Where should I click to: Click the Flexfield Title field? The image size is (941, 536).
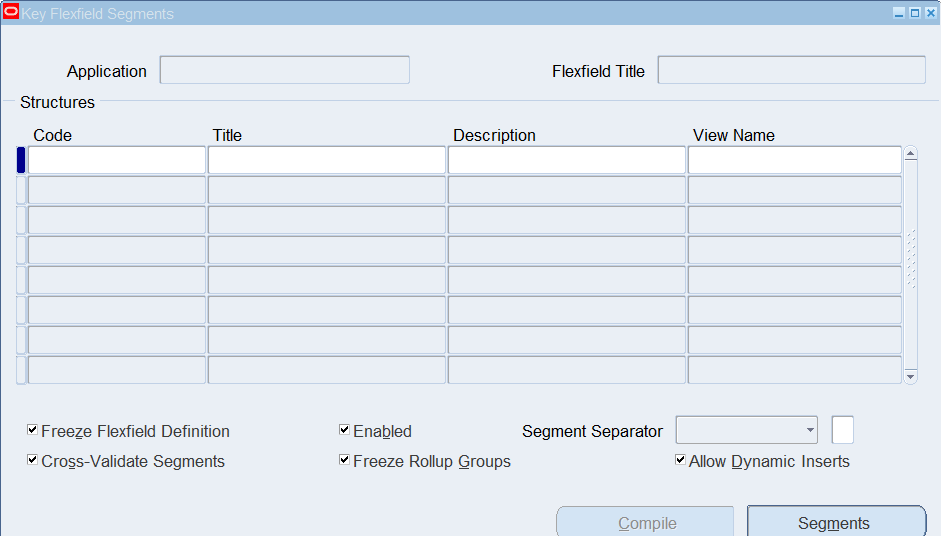(x=792, y=70)
